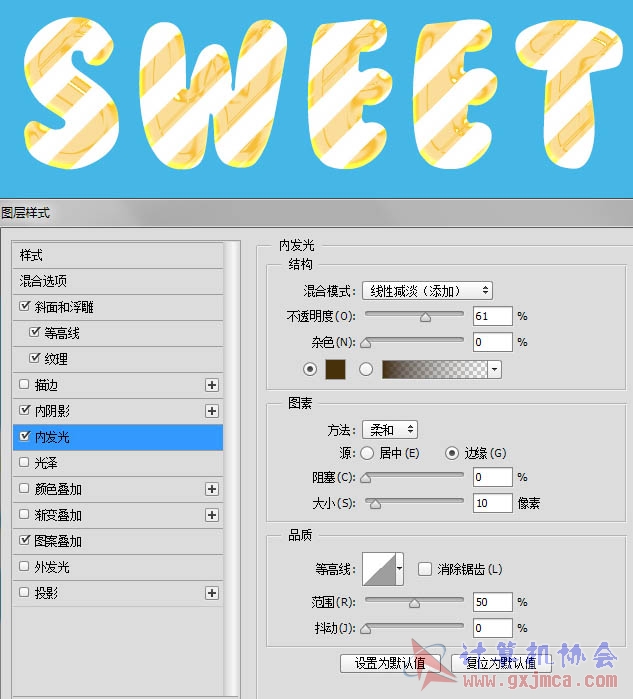Open the 光泽 settings row

pyautogui.click(x=118, y=463)
